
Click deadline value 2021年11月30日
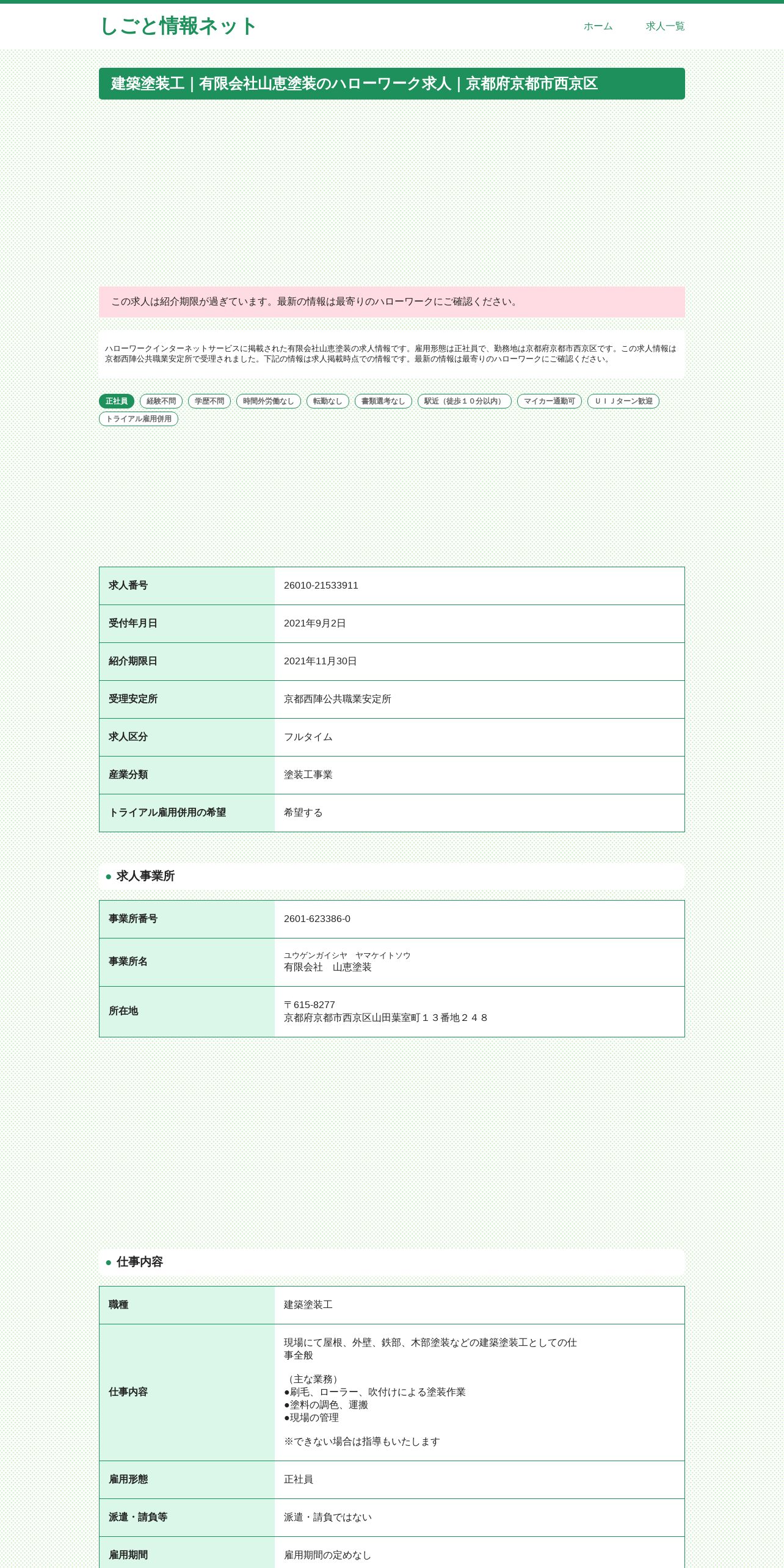(x=321, y=661)
